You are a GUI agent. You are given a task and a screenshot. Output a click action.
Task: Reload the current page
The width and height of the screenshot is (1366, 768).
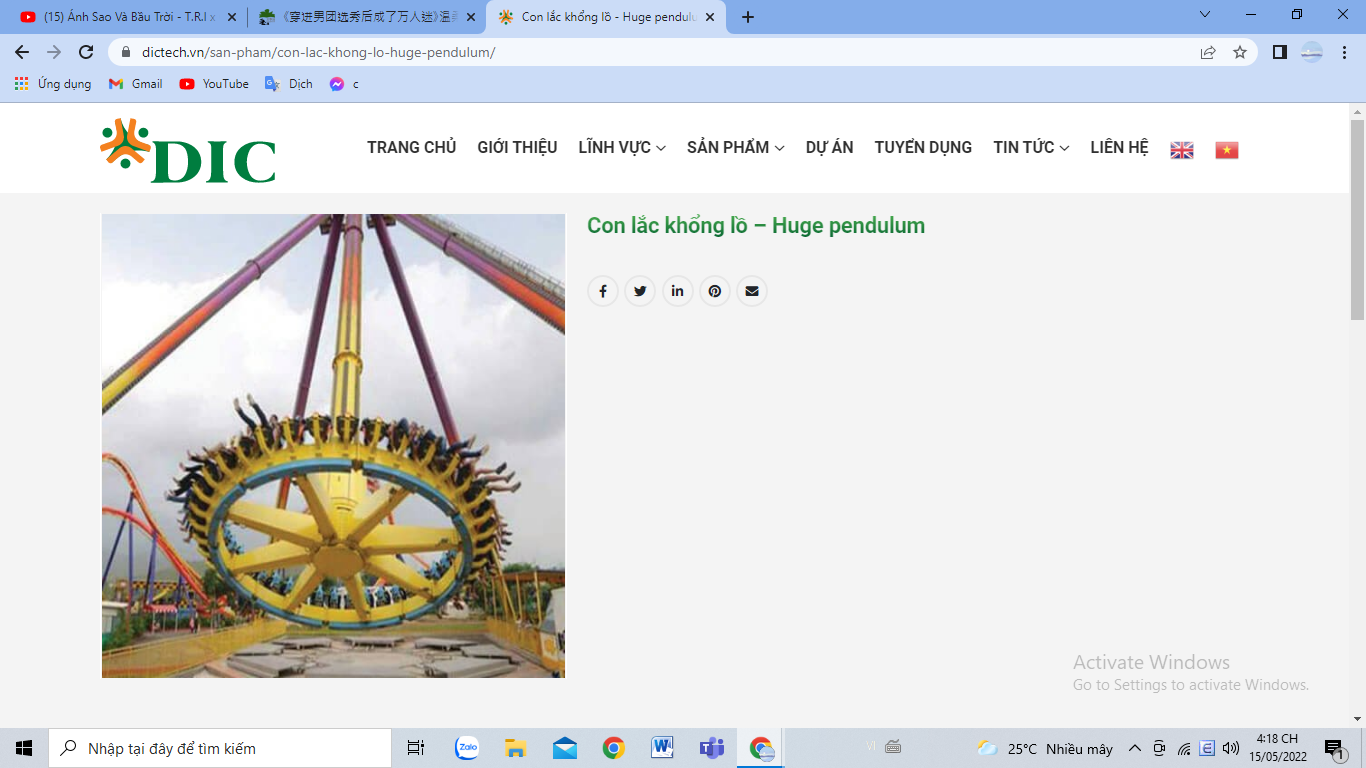pyautogui.click(x=86, y=52)
